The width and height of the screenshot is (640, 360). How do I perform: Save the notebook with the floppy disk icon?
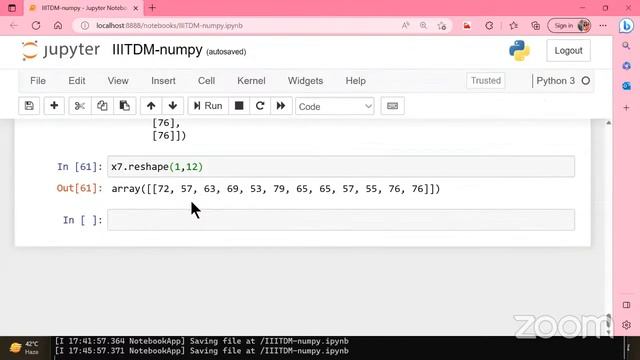(x=29, y=106)
